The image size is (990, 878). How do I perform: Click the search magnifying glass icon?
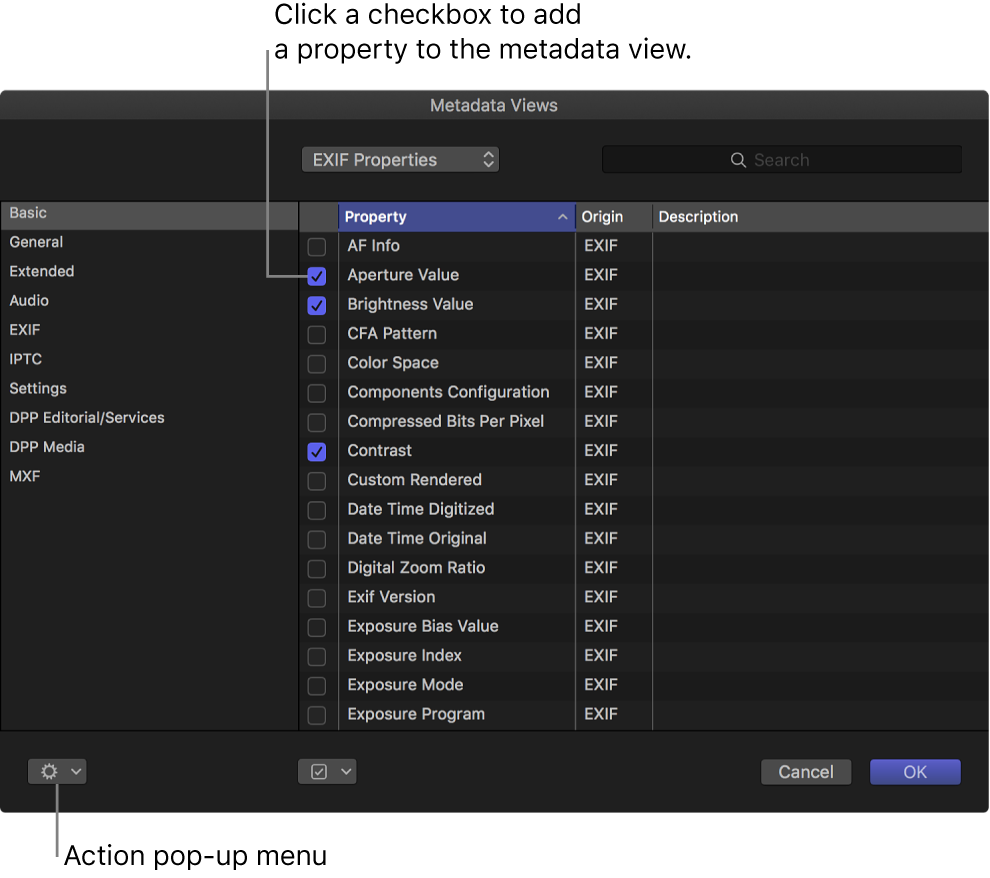pos(738,159)
